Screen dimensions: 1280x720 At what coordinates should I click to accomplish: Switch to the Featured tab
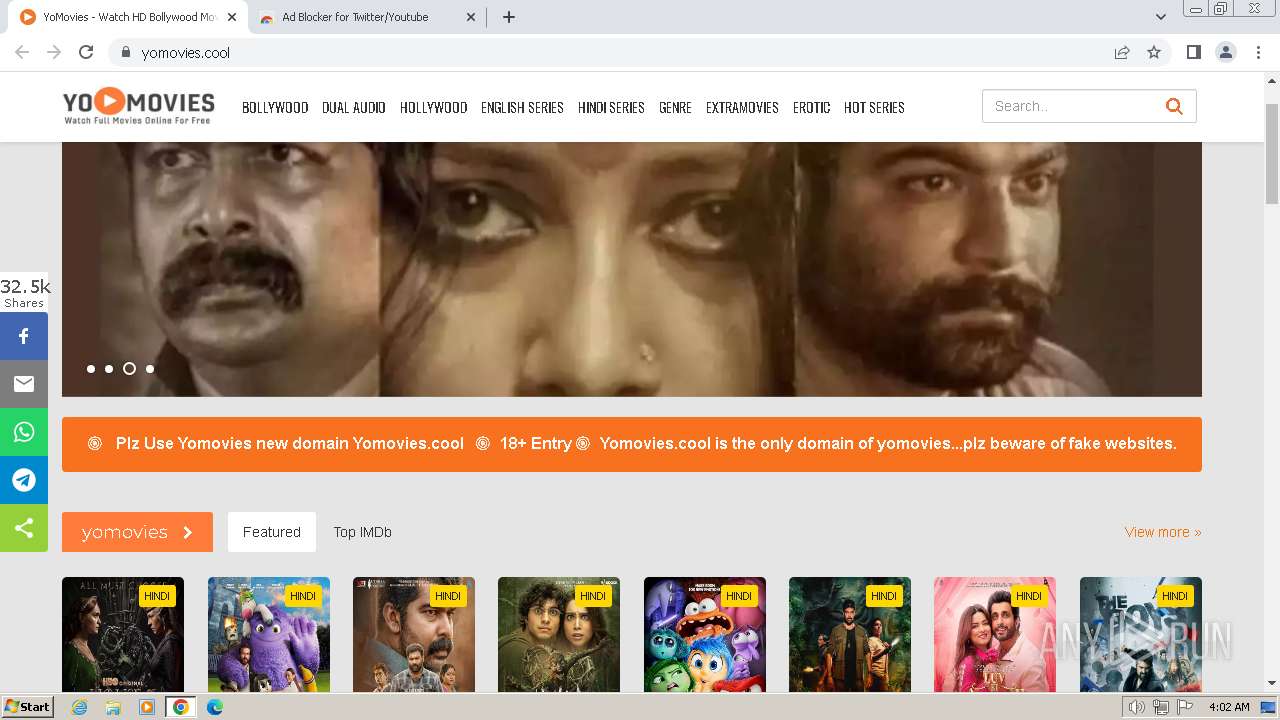coord(272,532)
